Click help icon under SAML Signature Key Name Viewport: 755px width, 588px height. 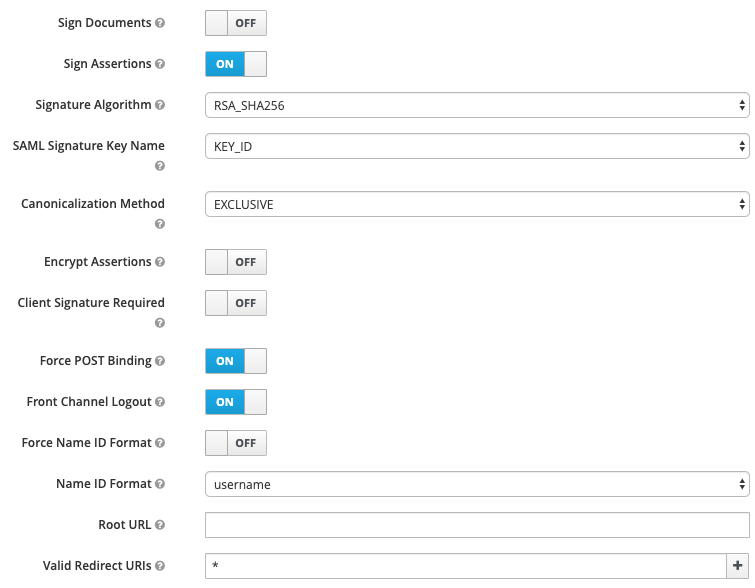pyautogui.click(x=160, y=166)
